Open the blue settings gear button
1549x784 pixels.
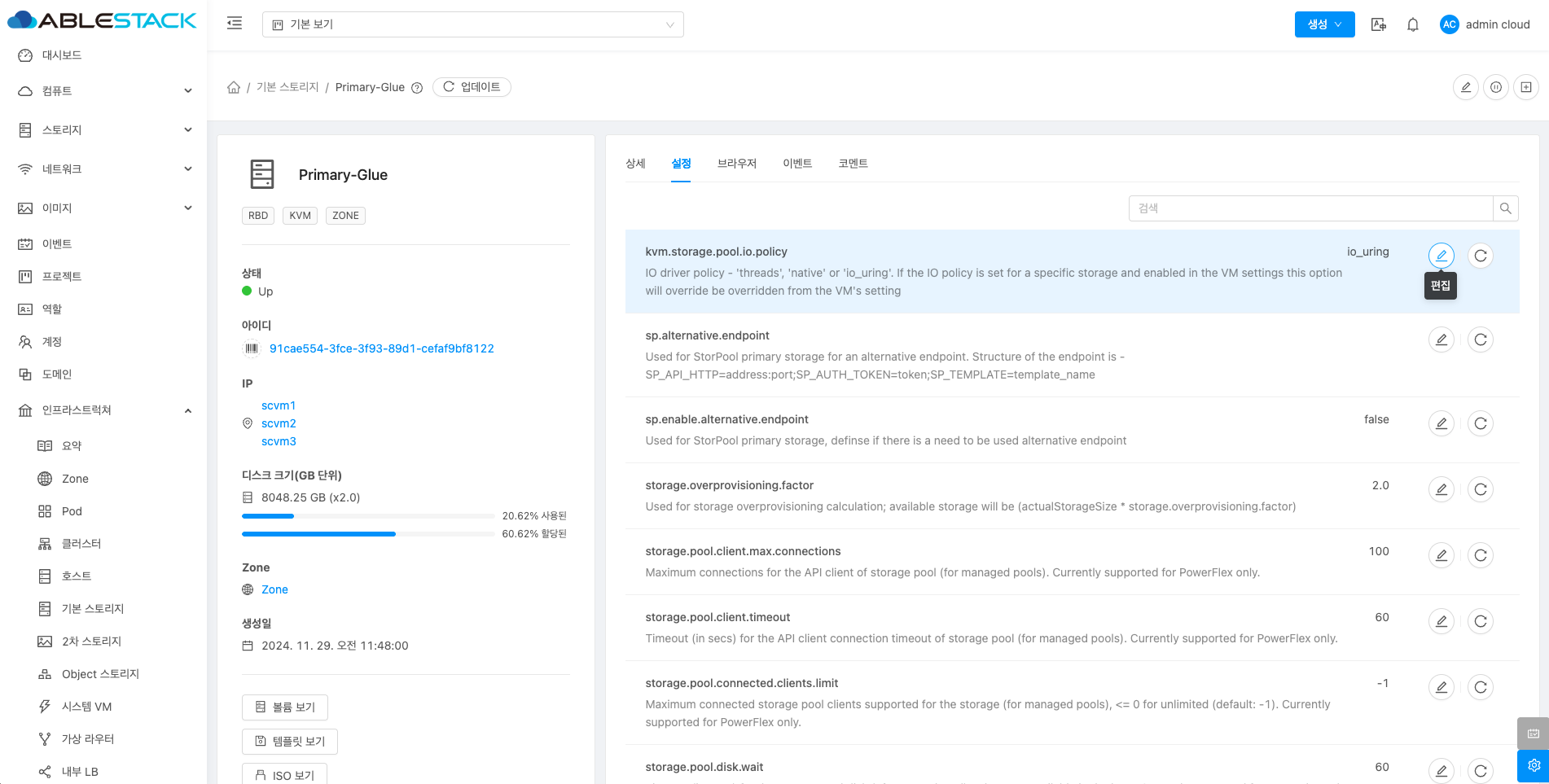click(1533, 765)
